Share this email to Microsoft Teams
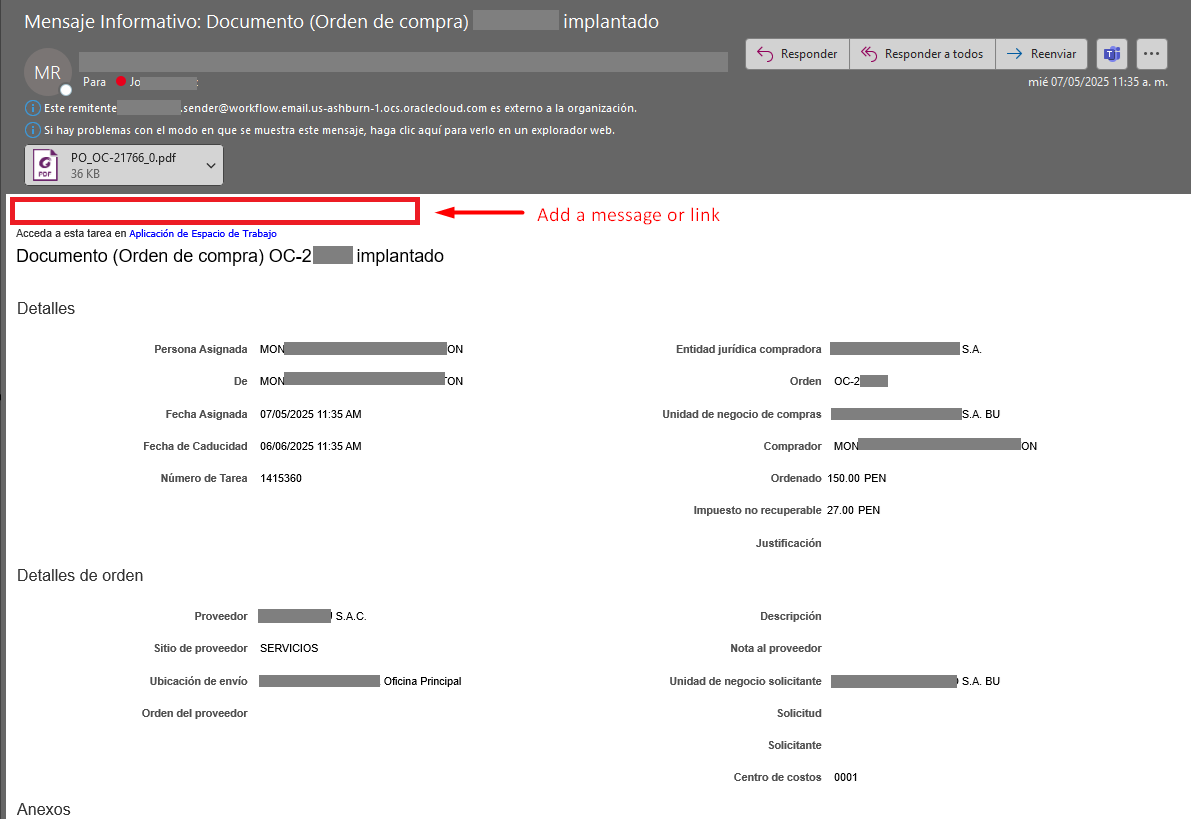This screenshot has height=819, width=1191. click(x=1111, y=54)
